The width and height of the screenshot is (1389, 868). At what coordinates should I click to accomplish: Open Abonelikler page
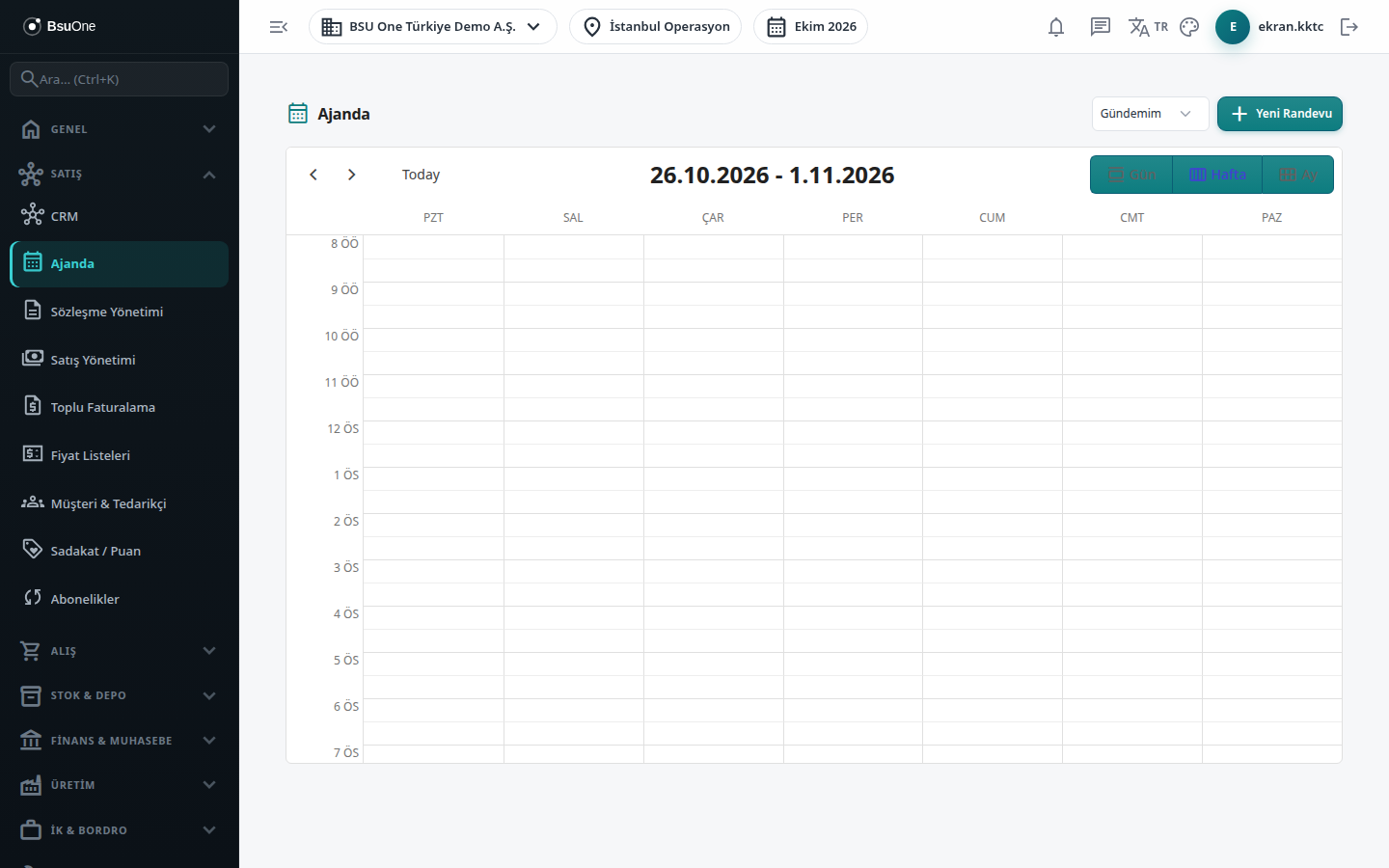pos(120,599)
